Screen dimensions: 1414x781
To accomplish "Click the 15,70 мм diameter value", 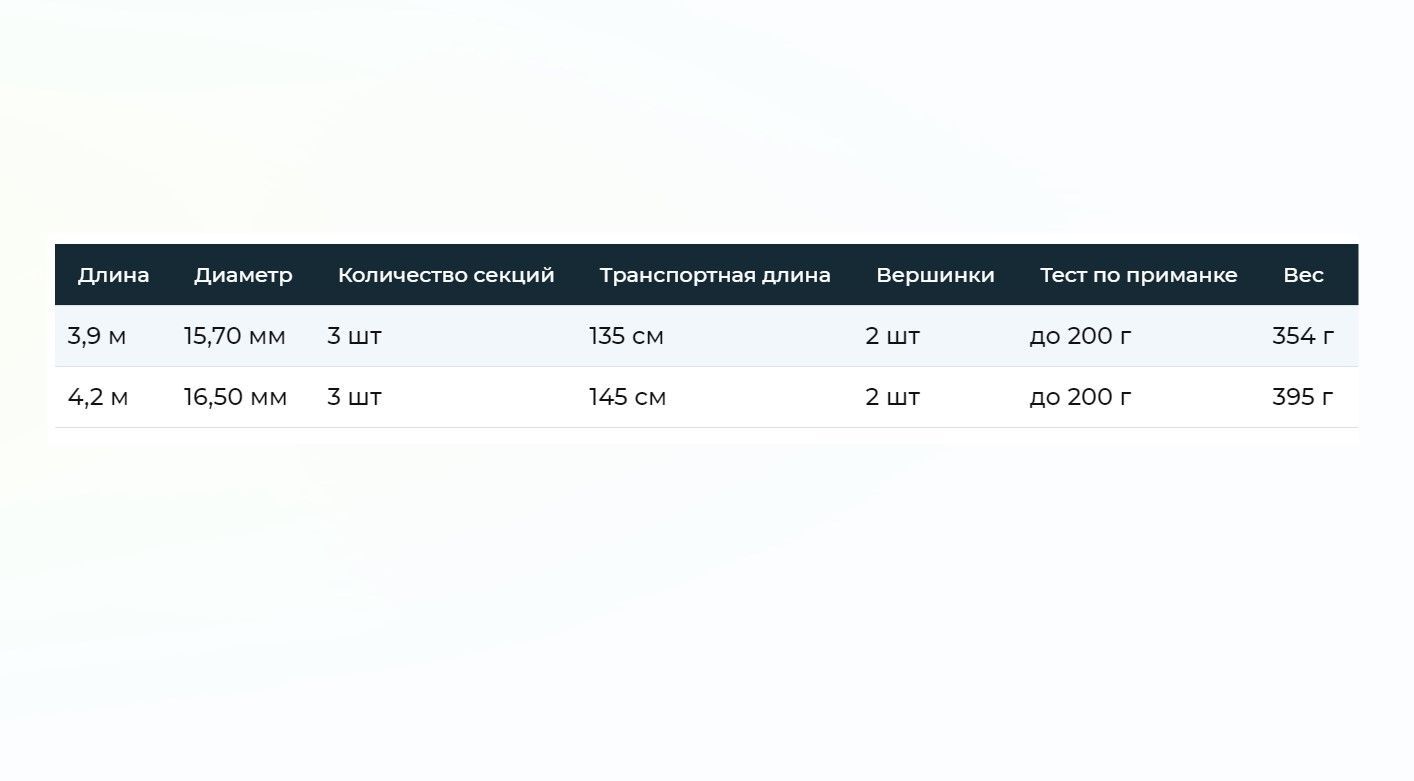I will 234,336.
